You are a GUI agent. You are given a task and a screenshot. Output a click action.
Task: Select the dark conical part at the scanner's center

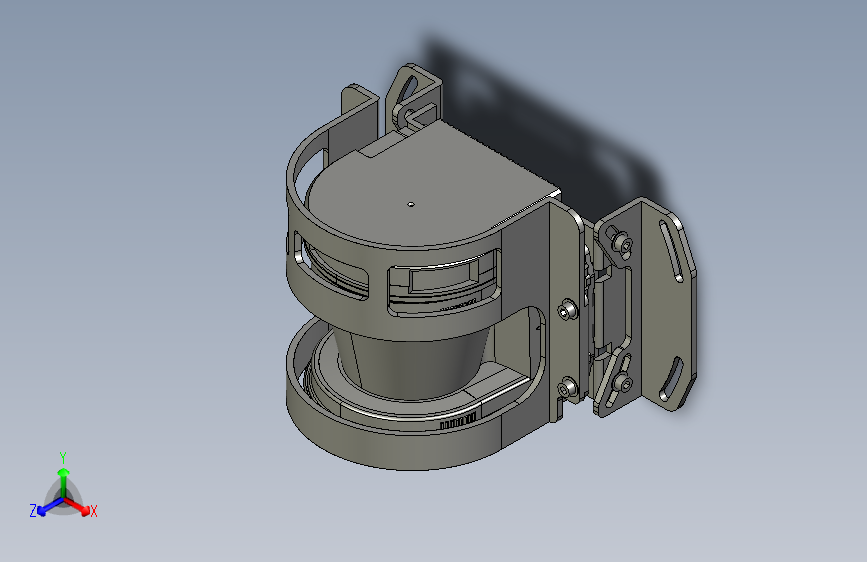(412, 362)
